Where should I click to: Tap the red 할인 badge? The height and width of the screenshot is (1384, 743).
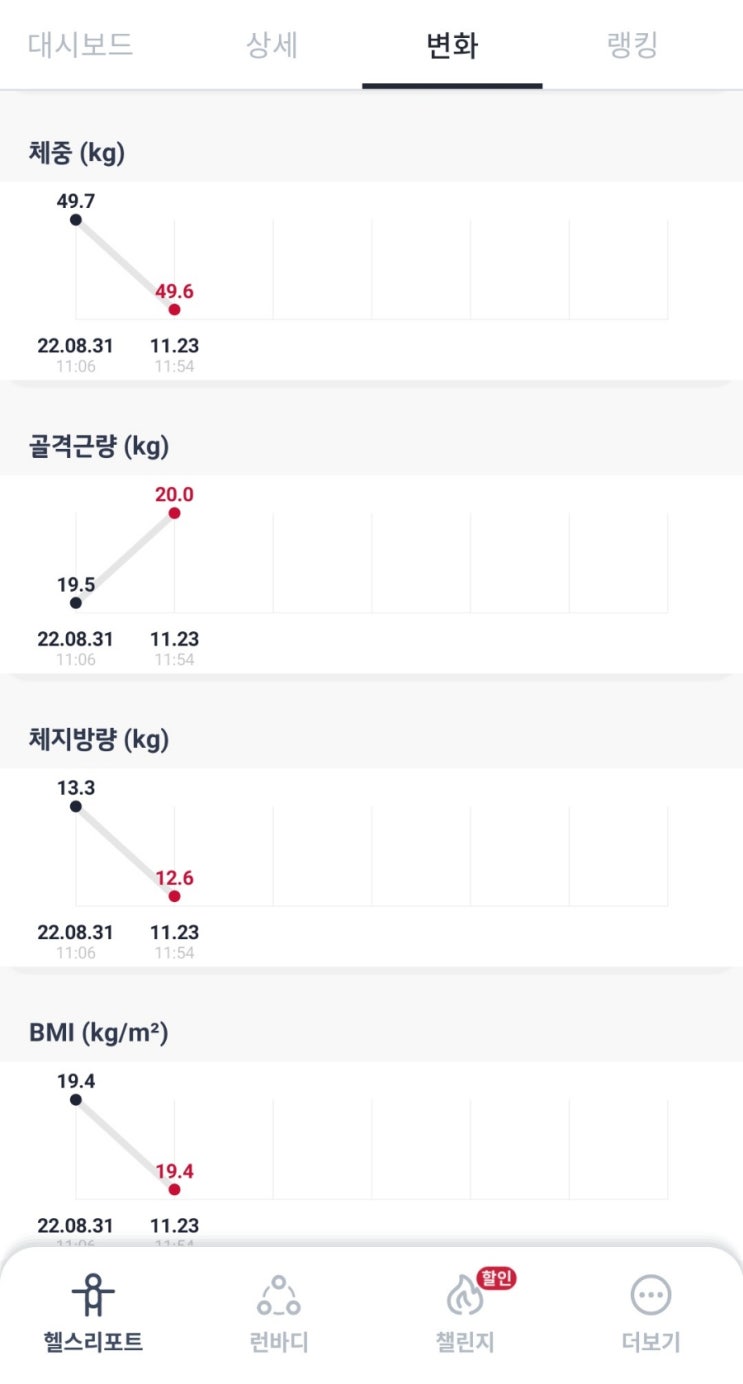coord(496,1278)
